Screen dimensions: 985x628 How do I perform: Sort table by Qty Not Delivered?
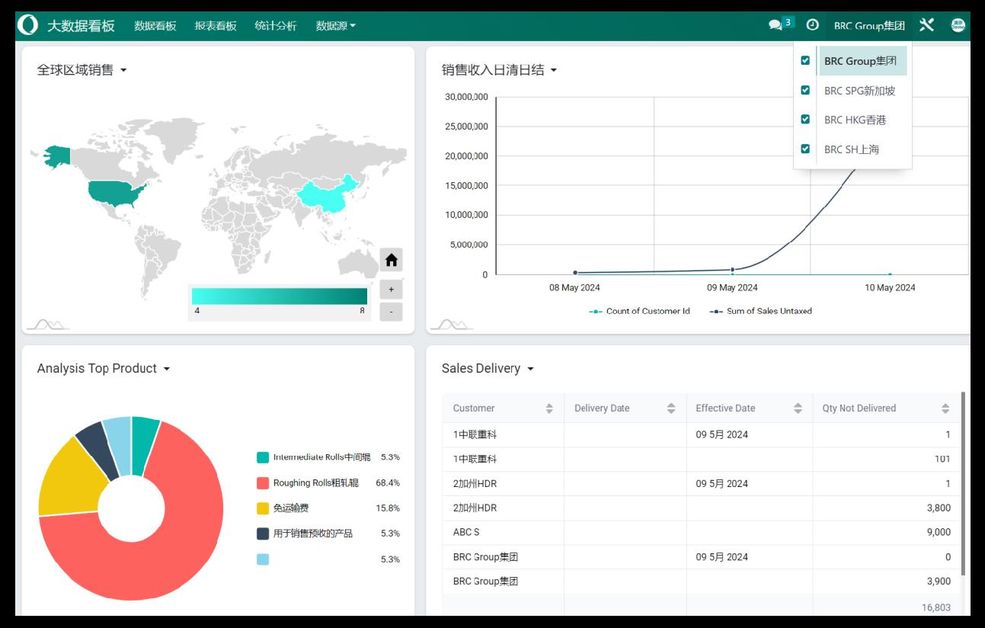945,408
